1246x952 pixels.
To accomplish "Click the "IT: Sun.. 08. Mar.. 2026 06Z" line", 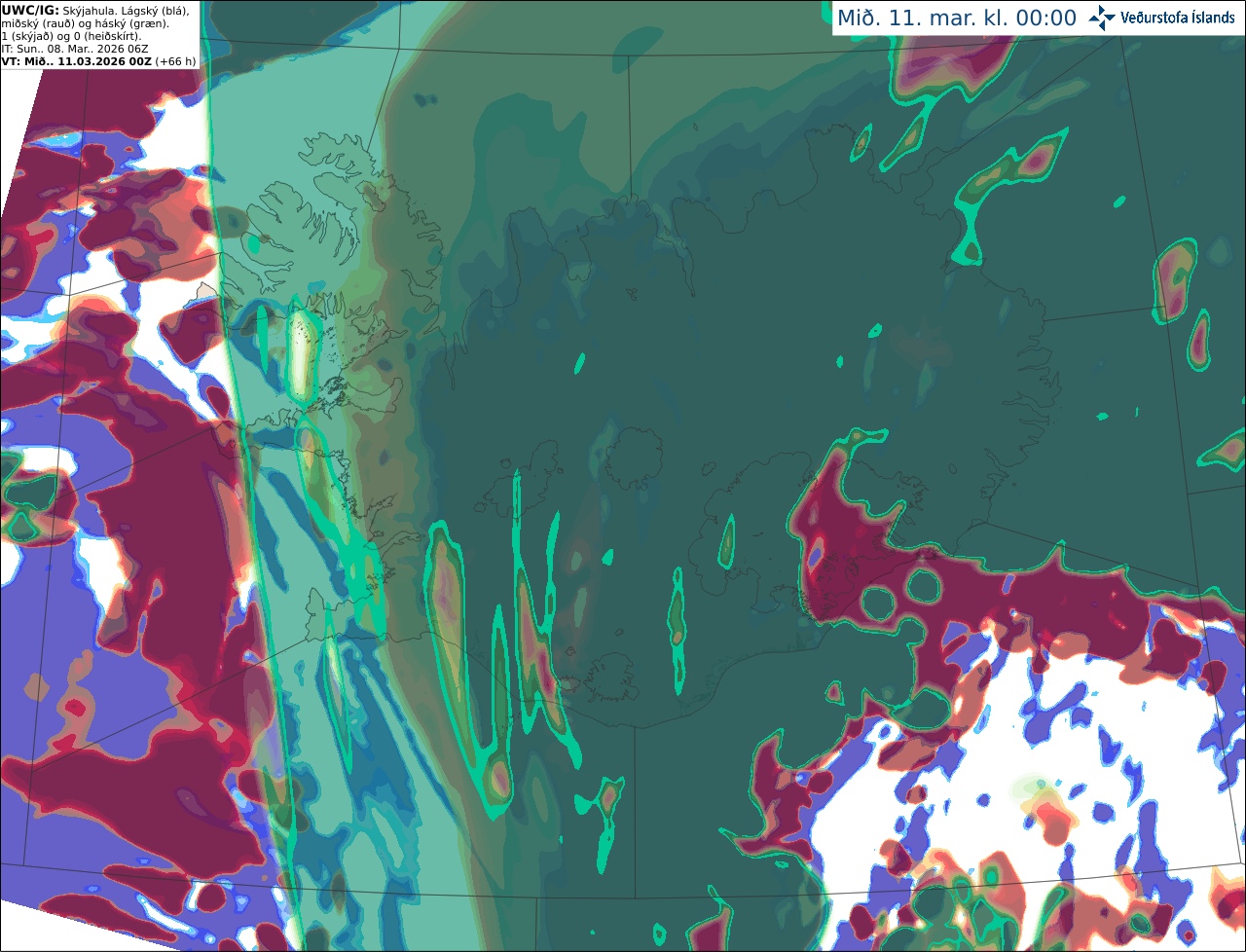I will (x=75, y=48).
